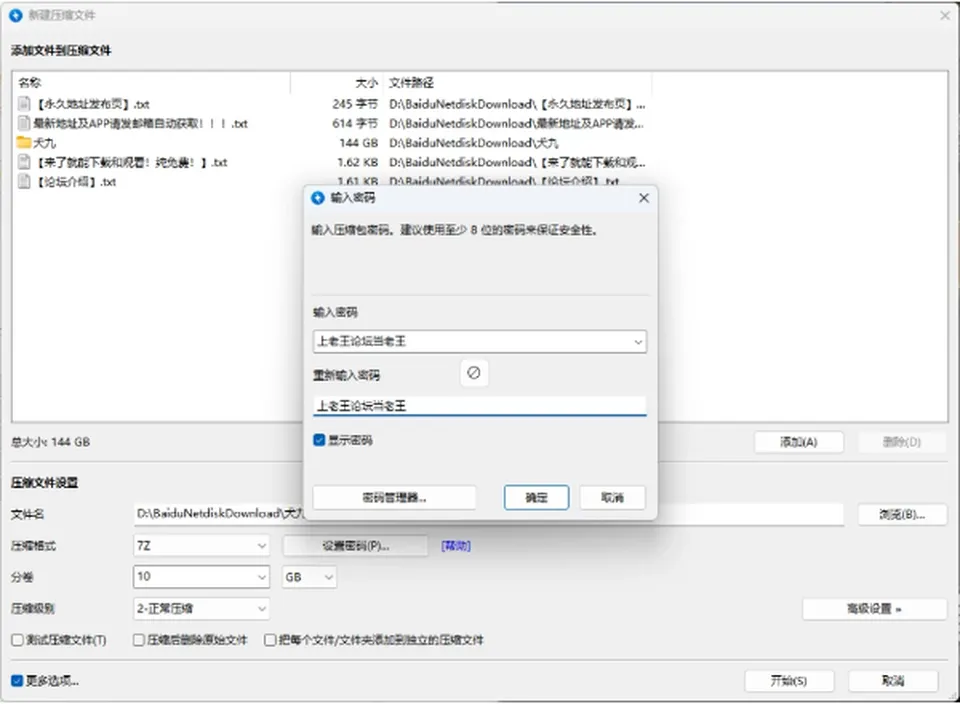The height and width of the screenshot is (704, 960).
Task: Click 取消 next to 开始(S)
Action: [x=893, y=681]
